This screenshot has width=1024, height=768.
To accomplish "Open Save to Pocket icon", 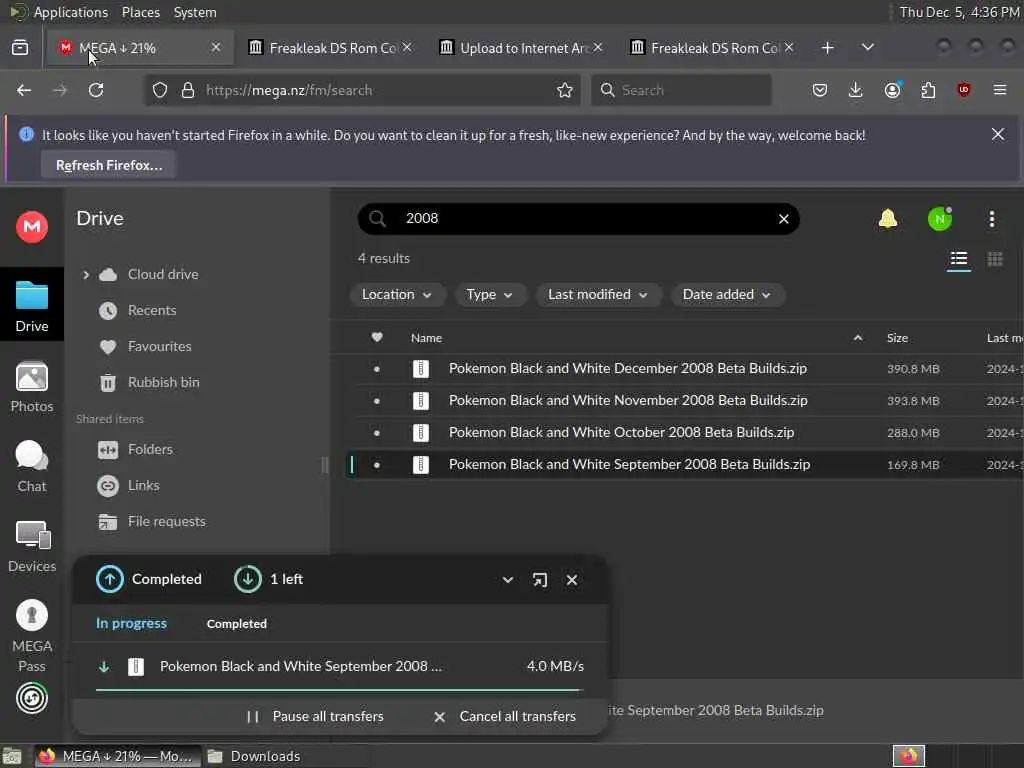I will (820, 90).
